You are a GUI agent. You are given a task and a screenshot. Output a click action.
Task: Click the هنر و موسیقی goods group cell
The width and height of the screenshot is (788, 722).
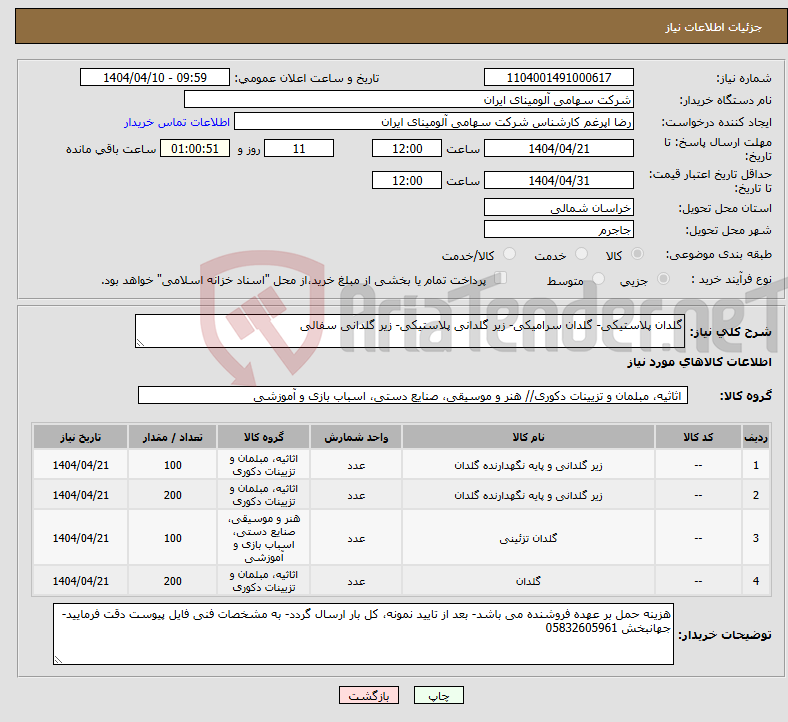(x=263, y=538)
